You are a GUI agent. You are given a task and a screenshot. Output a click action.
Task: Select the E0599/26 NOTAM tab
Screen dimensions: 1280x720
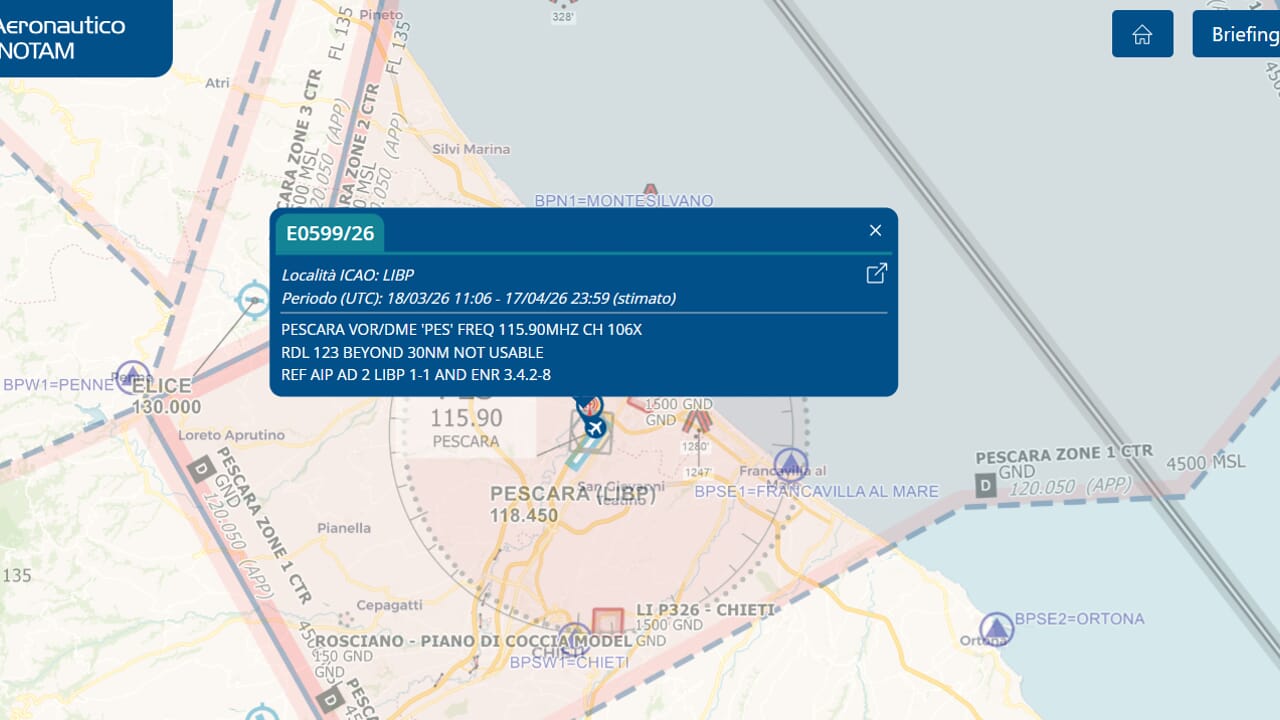point(330,234)
